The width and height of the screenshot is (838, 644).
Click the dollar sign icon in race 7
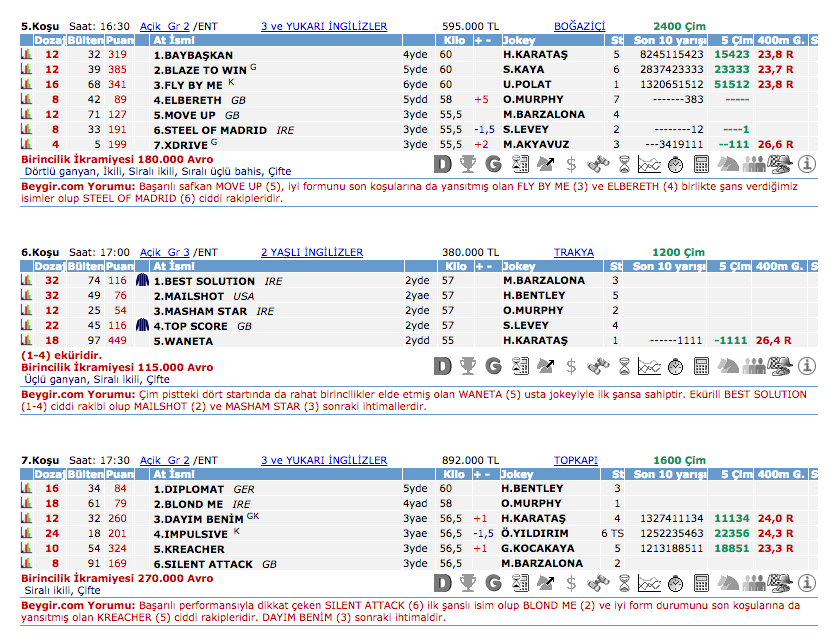pos(571,582)
